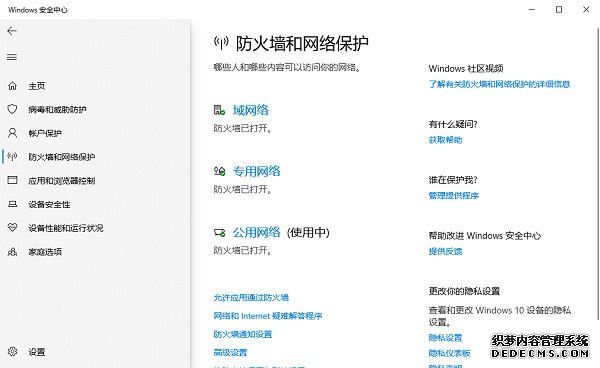Select 设备性能和运行状况 in the sidebar
The width and height of the screenshot is (600, 368).
point(66,228)
